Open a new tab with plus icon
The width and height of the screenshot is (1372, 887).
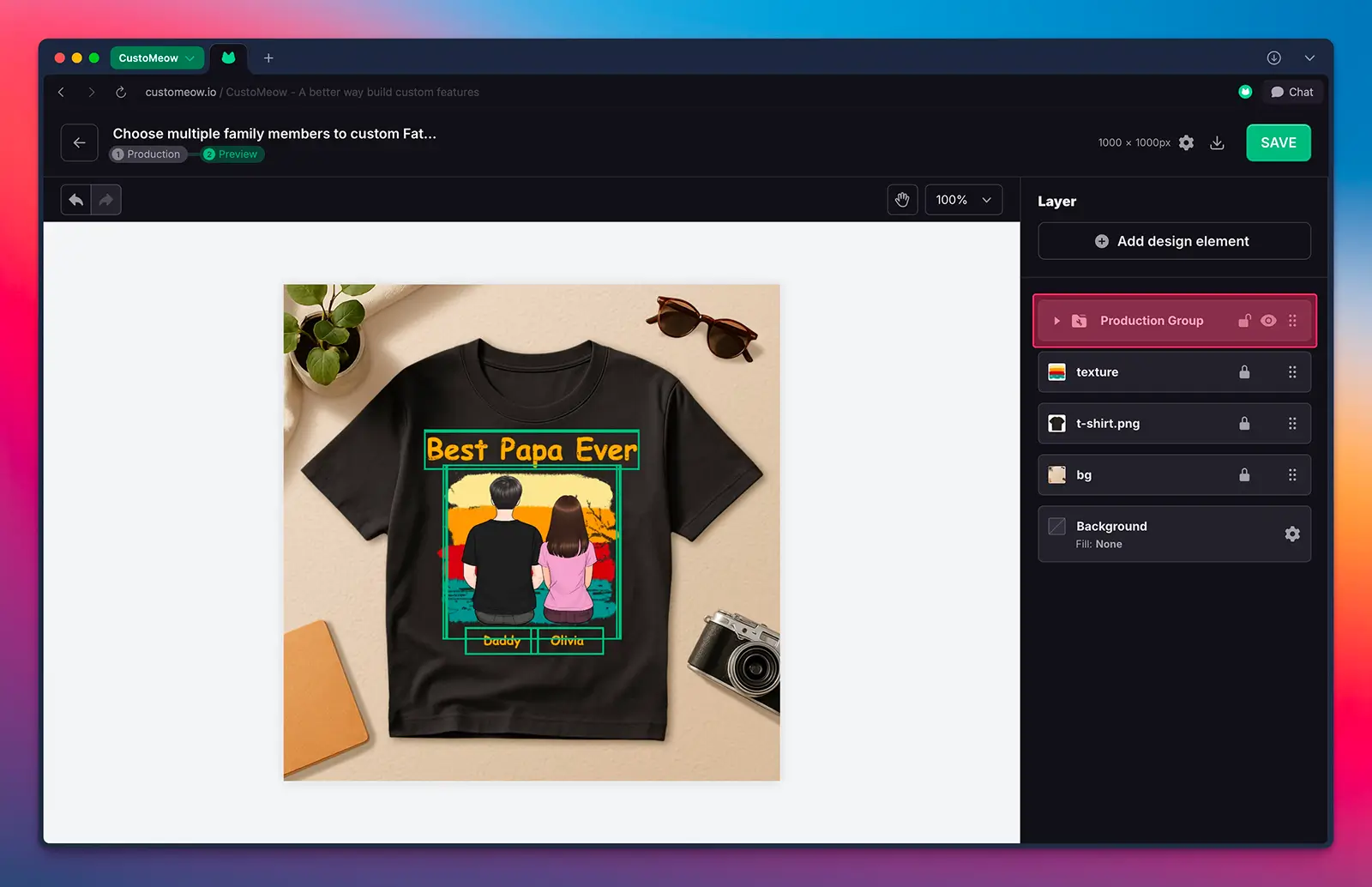(x=268, y=57)
